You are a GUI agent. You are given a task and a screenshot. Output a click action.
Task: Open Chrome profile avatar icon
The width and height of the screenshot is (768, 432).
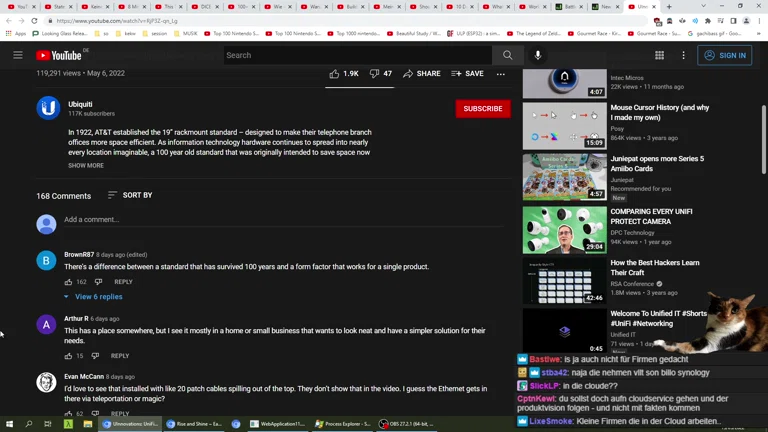point(746,21)
